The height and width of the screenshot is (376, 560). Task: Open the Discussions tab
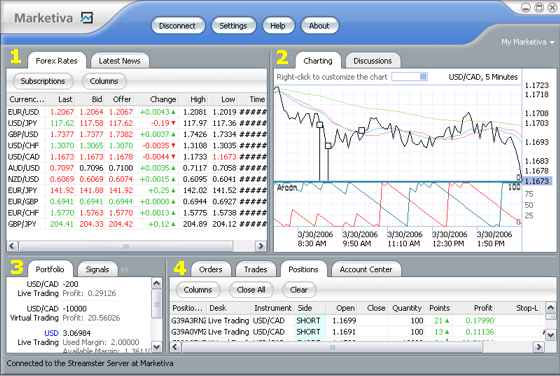372,61
